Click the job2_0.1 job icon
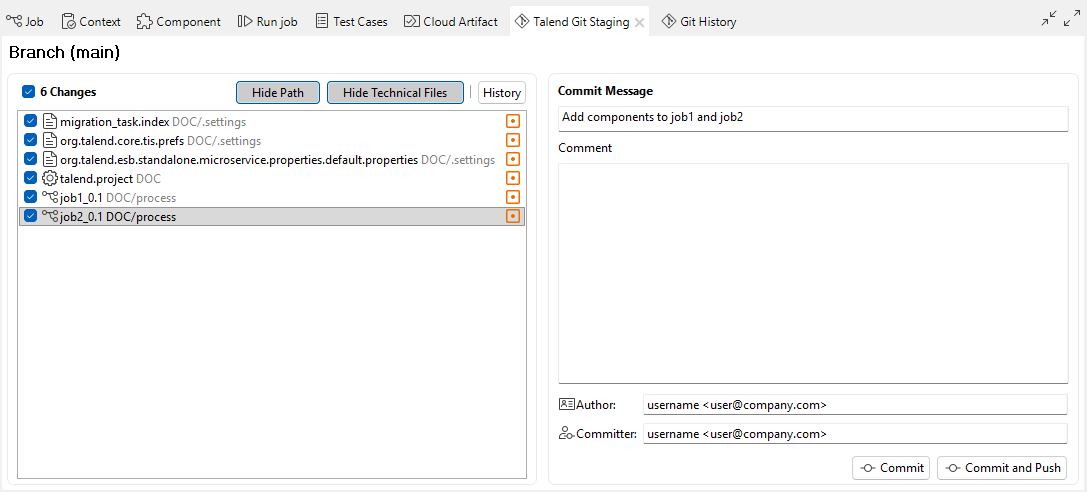Screen dimensions: 1087x492 50,216
